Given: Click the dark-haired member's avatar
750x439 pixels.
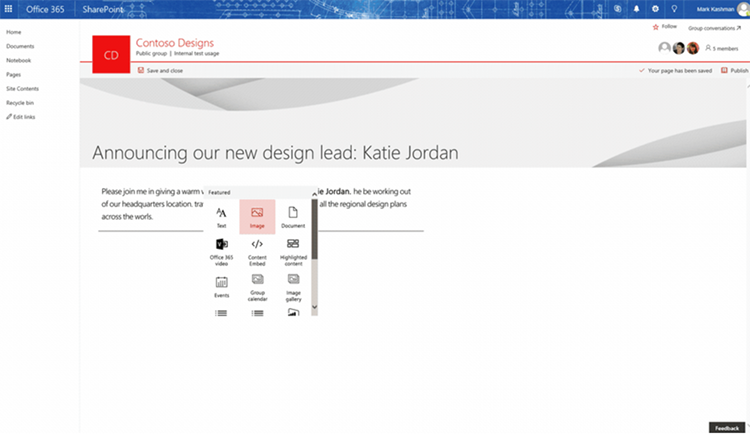Looking at the screenshot, I should point(679,48).
